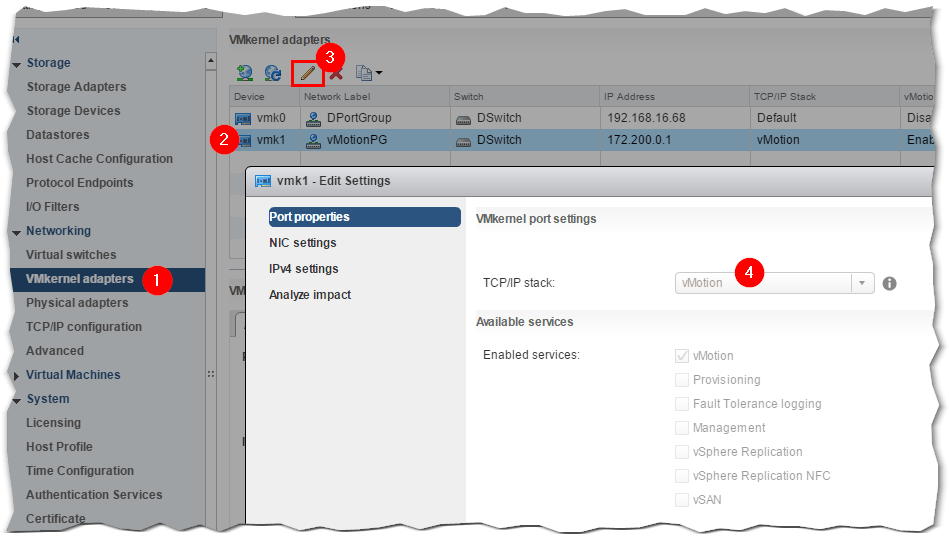Viewport: 949px width, 542px height.
Task: Toggle the Fault Tolerance logging checkbox
Action: click(x=682, y=403)
